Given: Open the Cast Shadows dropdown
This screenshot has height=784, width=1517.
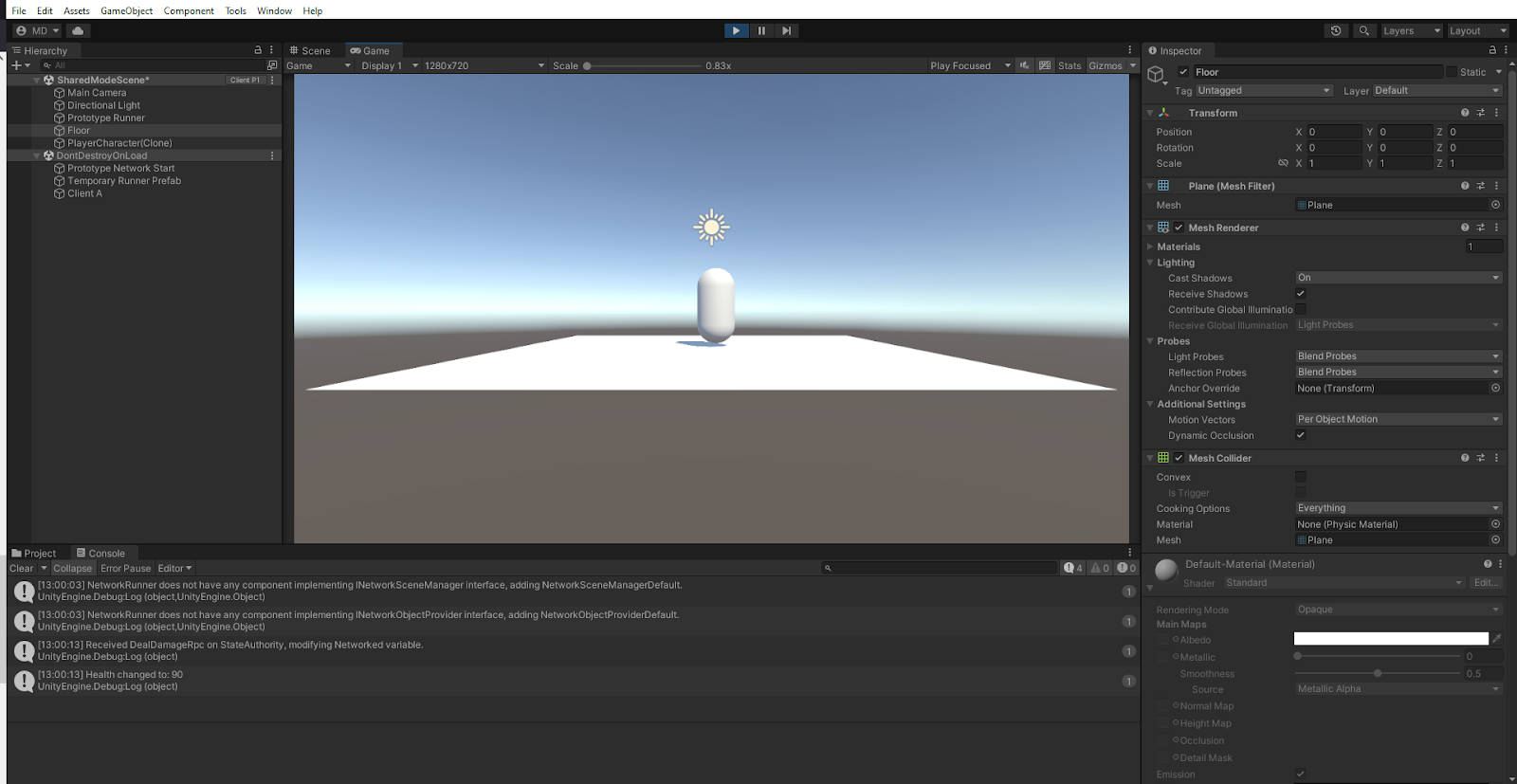Looking at the screenshot, I should point(1398,278).
